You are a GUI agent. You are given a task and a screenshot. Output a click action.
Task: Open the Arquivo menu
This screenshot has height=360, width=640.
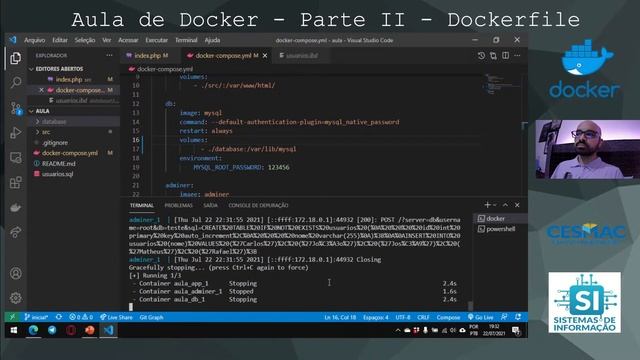pos(34,40)
